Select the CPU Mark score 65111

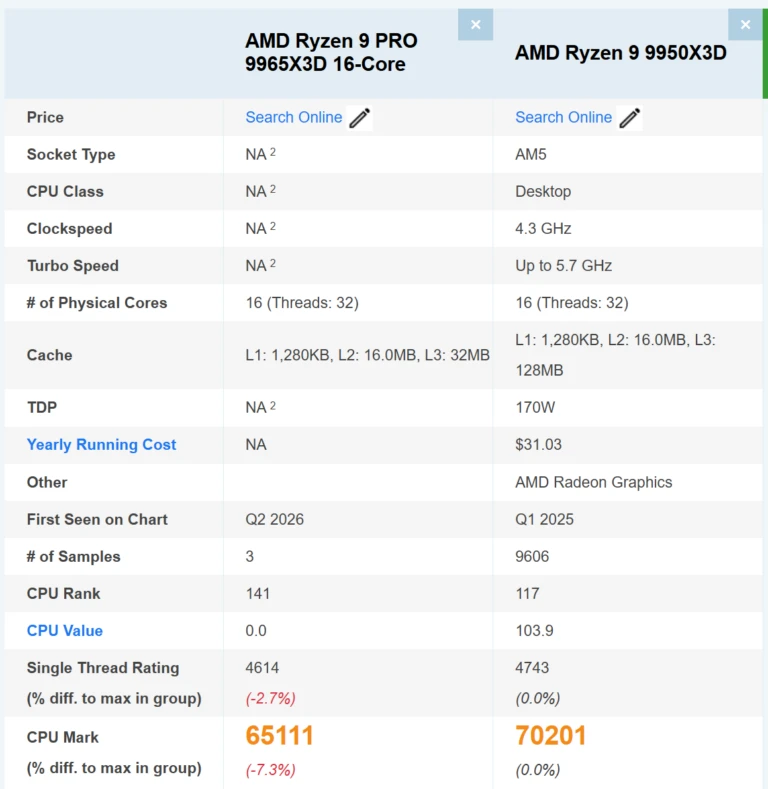pyautogui.click(x=279, y=735)
